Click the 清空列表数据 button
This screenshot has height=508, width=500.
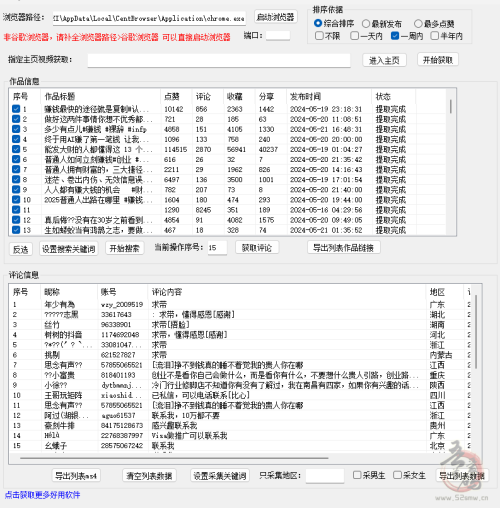[149, 476]
